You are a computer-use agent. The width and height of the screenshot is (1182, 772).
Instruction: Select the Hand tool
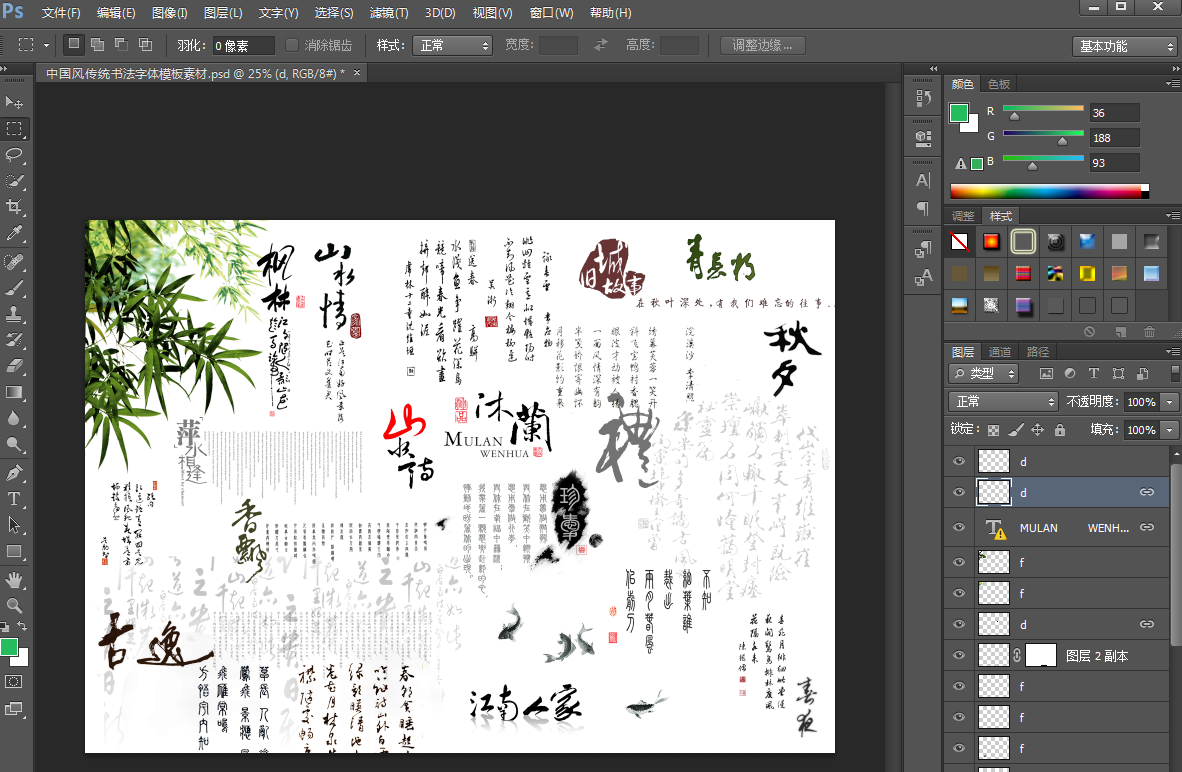pyautogui.click(x=15, y=579)
